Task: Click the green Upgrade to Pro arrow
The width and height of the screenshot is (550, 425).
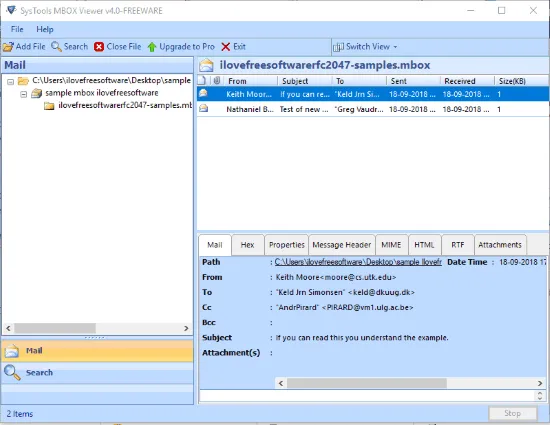Action: 152,47
